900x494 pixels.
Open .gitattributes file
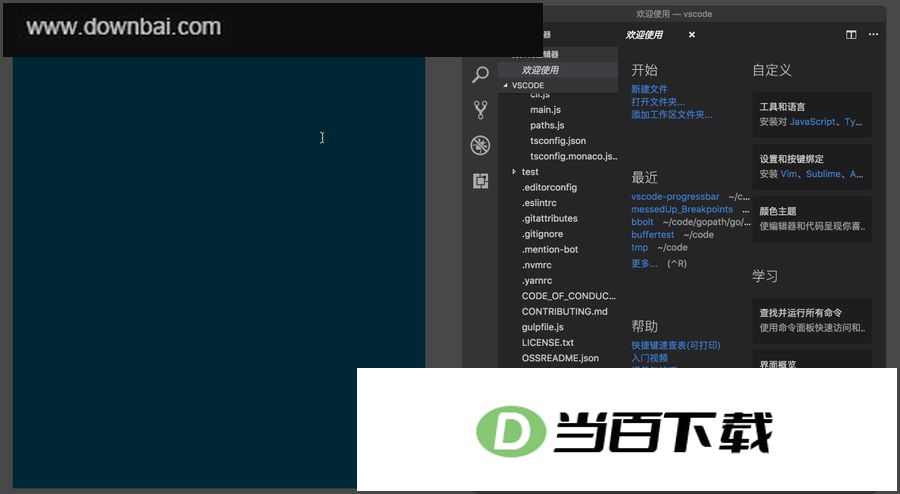click(549, 218)
